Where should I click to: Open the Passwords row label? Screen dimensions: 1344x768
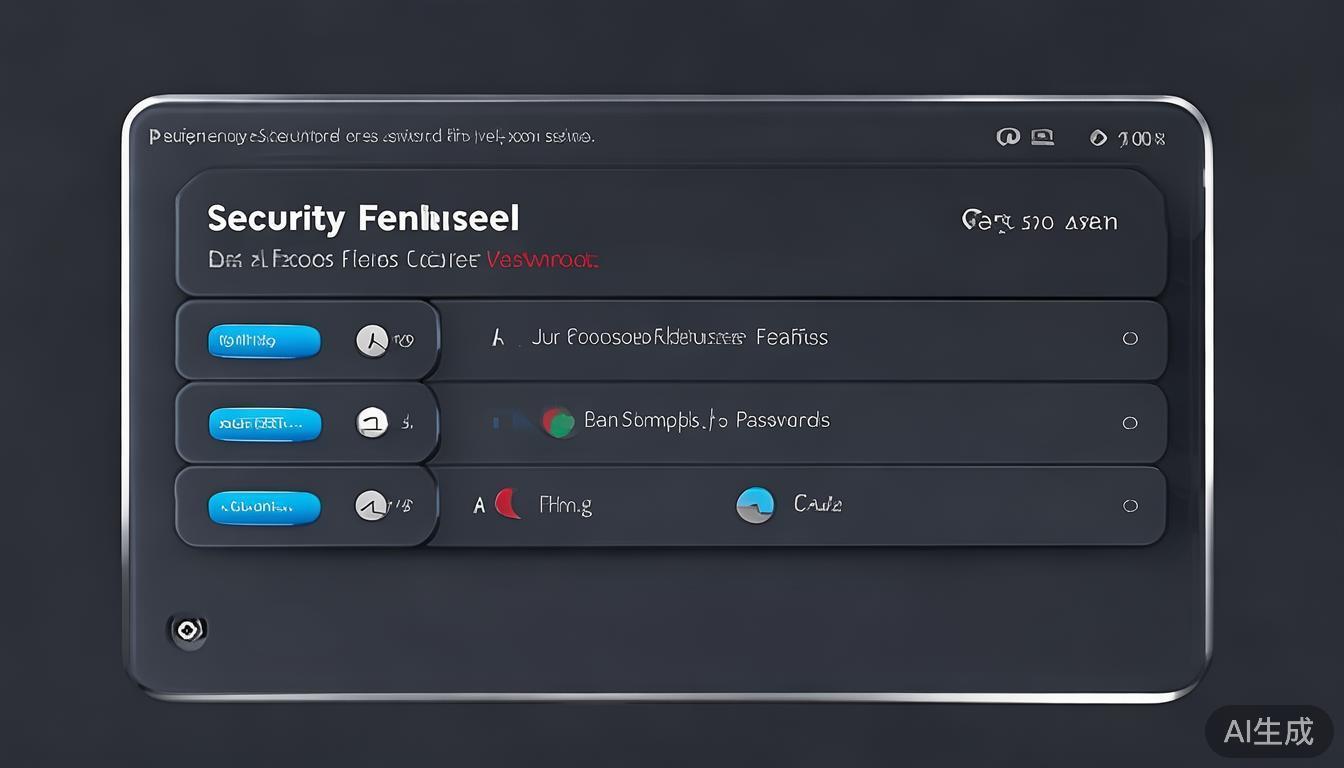[x=706, y=420]
